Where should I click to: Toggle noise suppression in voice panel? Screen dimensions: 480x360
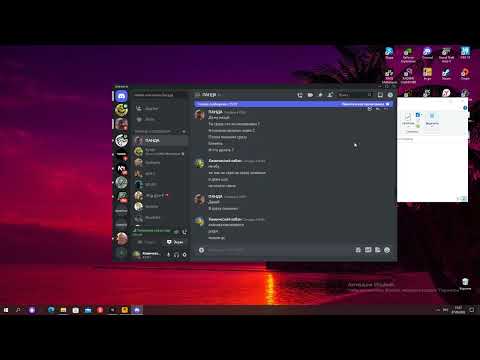click(x=176, y=231)
